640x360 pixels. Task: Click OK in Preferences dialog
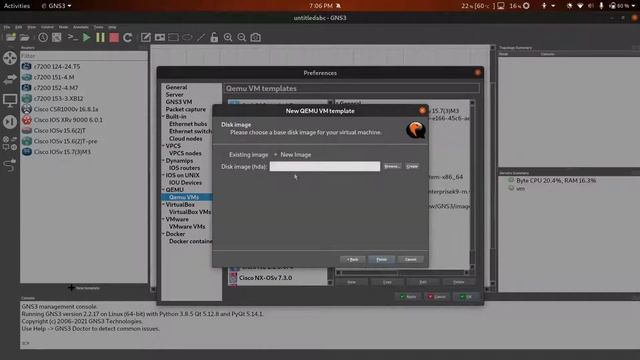click(x=466, y=297)
